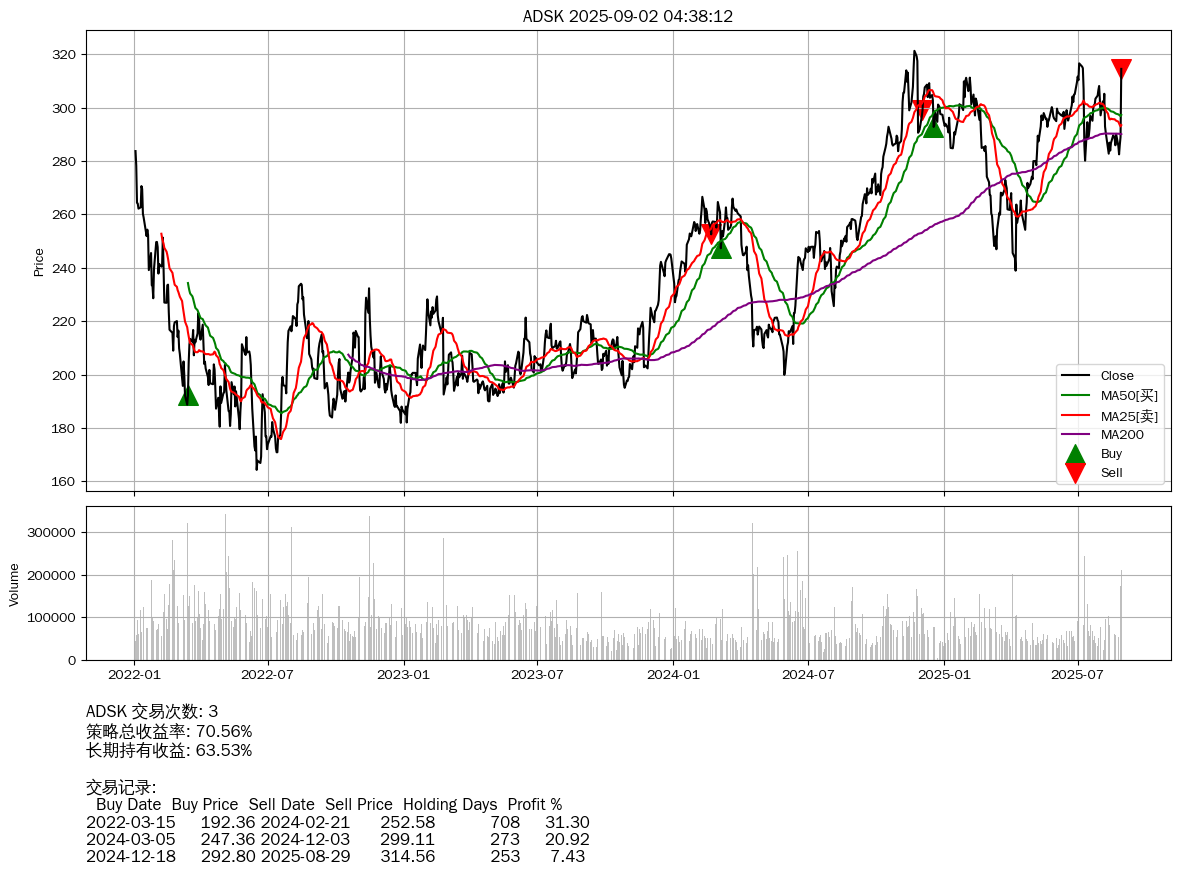Viewport: 1180px width, 875px height.
Task: Click the MA50[买] legend label
Action: [1128, 396]
